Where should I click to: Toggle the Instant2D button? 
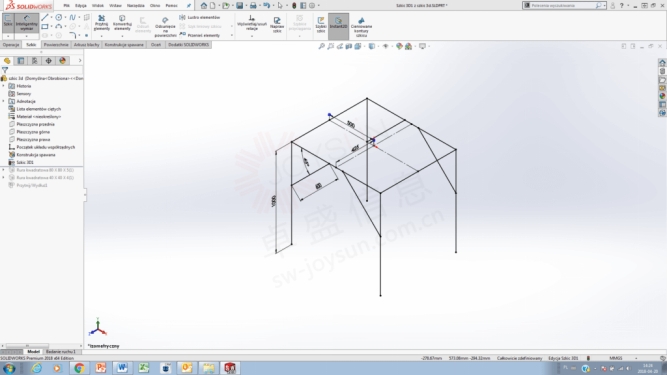(339, 23)
